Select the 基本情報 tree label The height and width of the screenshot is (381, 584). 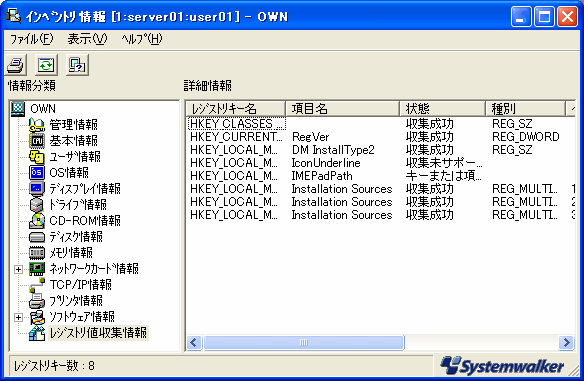point(73,141)
